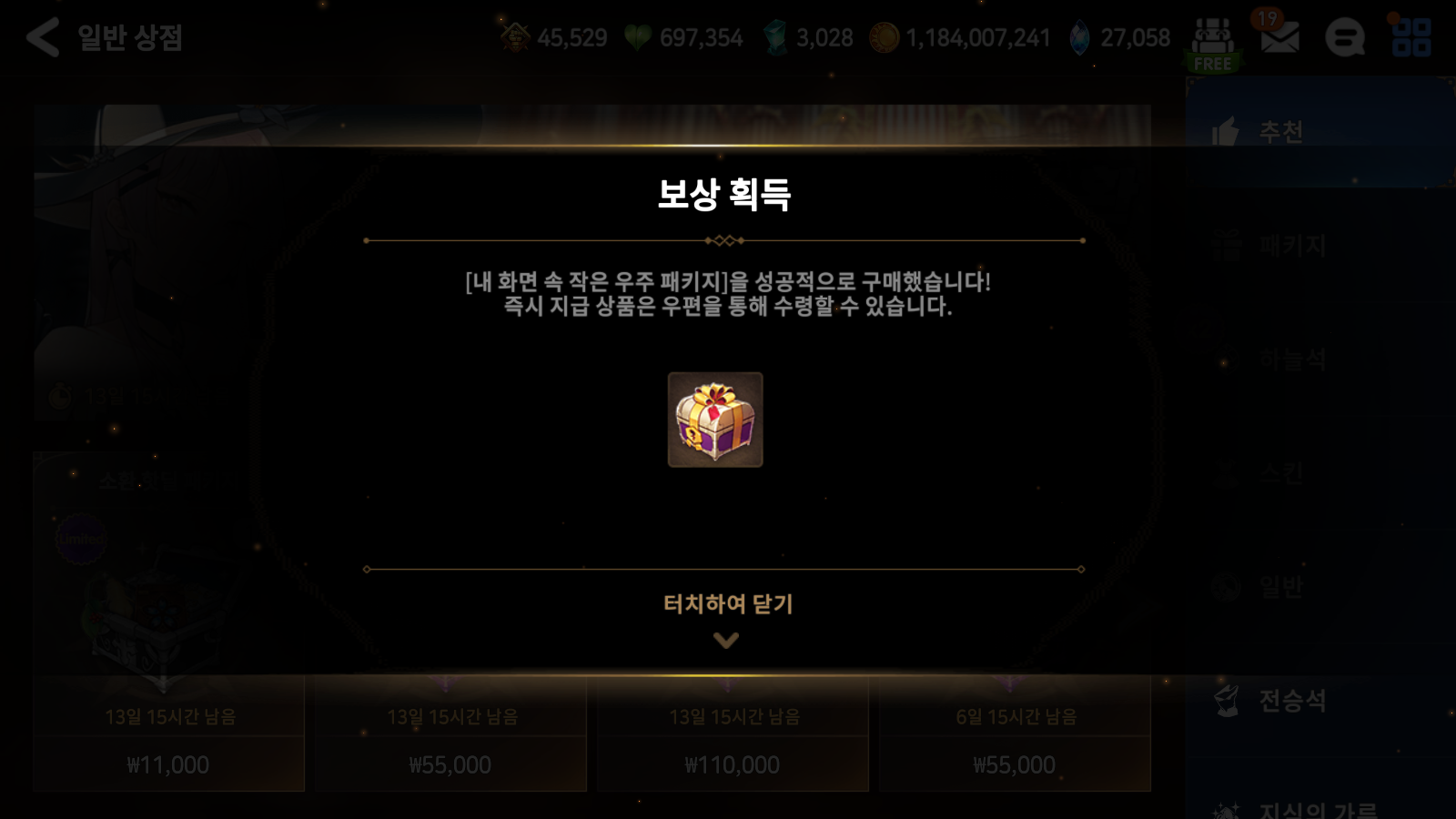Open the chat bubble icon

tap(1344, 37)
